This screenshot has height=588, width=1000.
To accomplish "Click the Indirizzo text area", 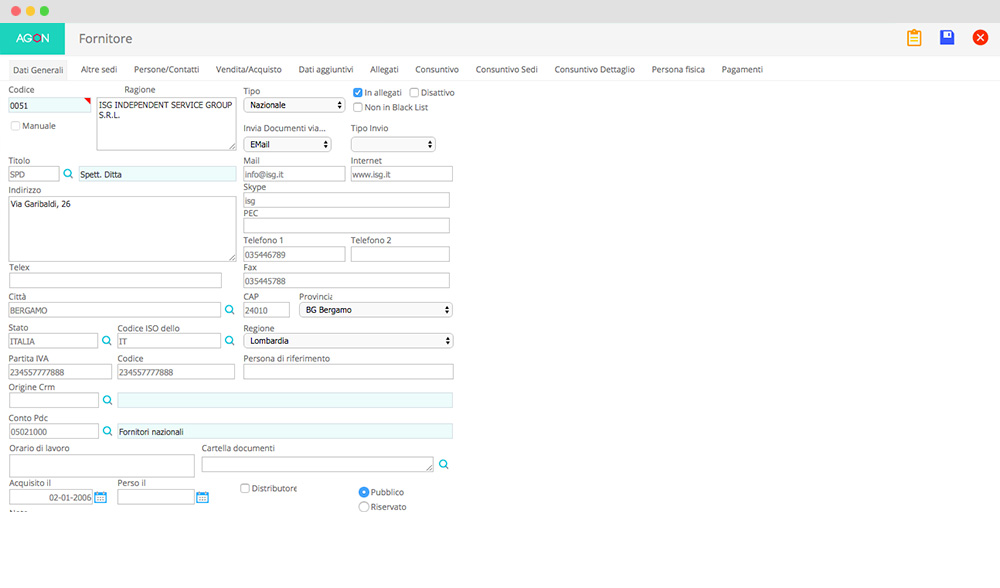I will [122, 228].
